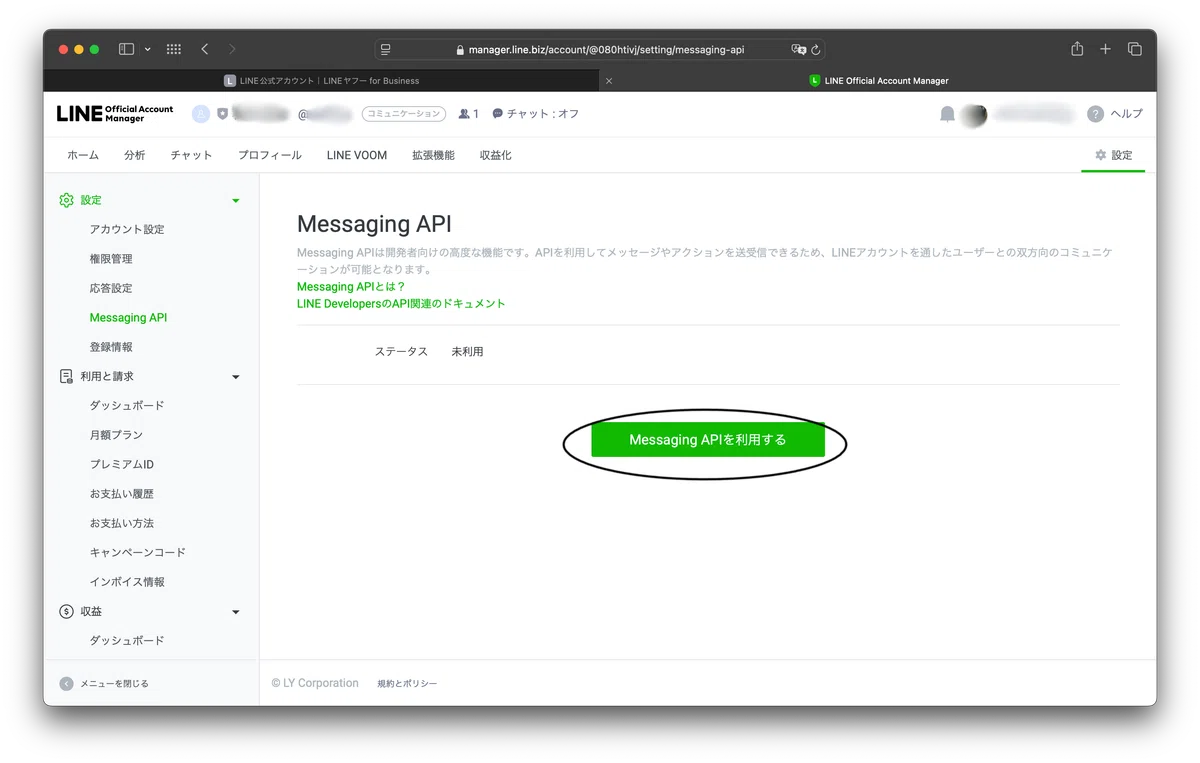Open the 拡張機能 menu tab
Screen dimensions: 1200x763
[433, 155]
